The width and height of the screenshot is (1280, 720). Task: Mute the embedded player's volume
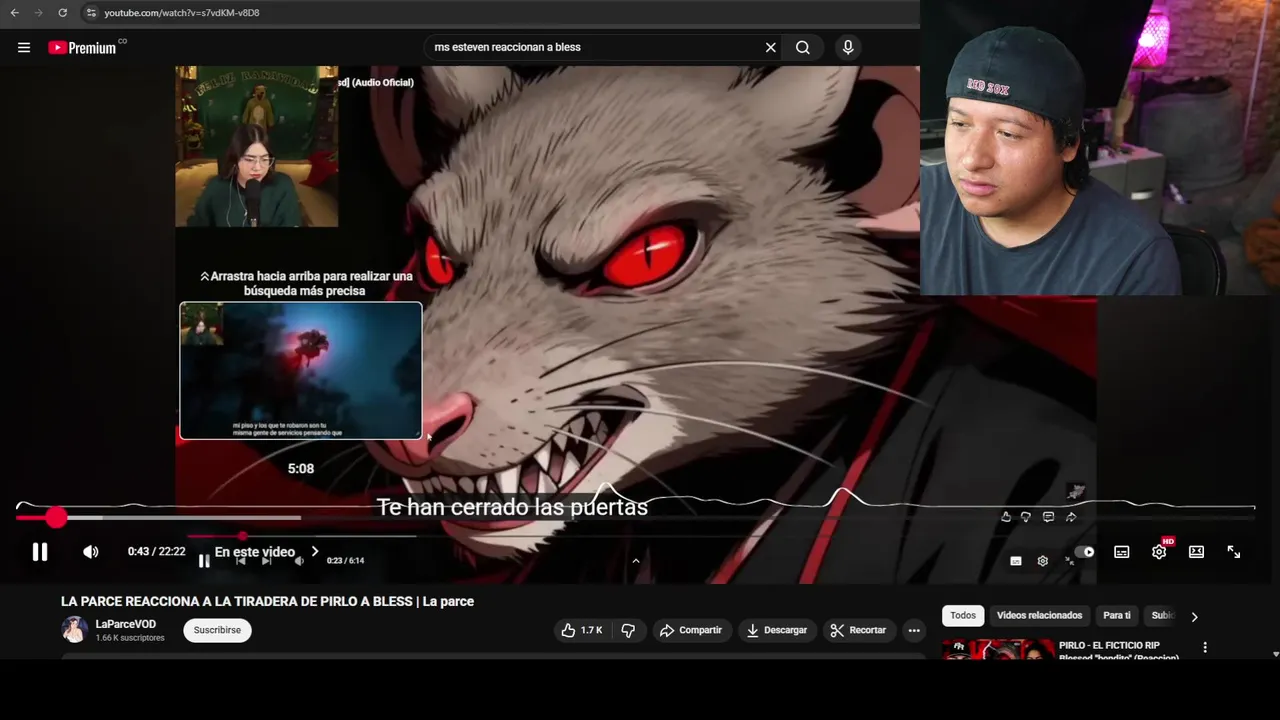298,561
